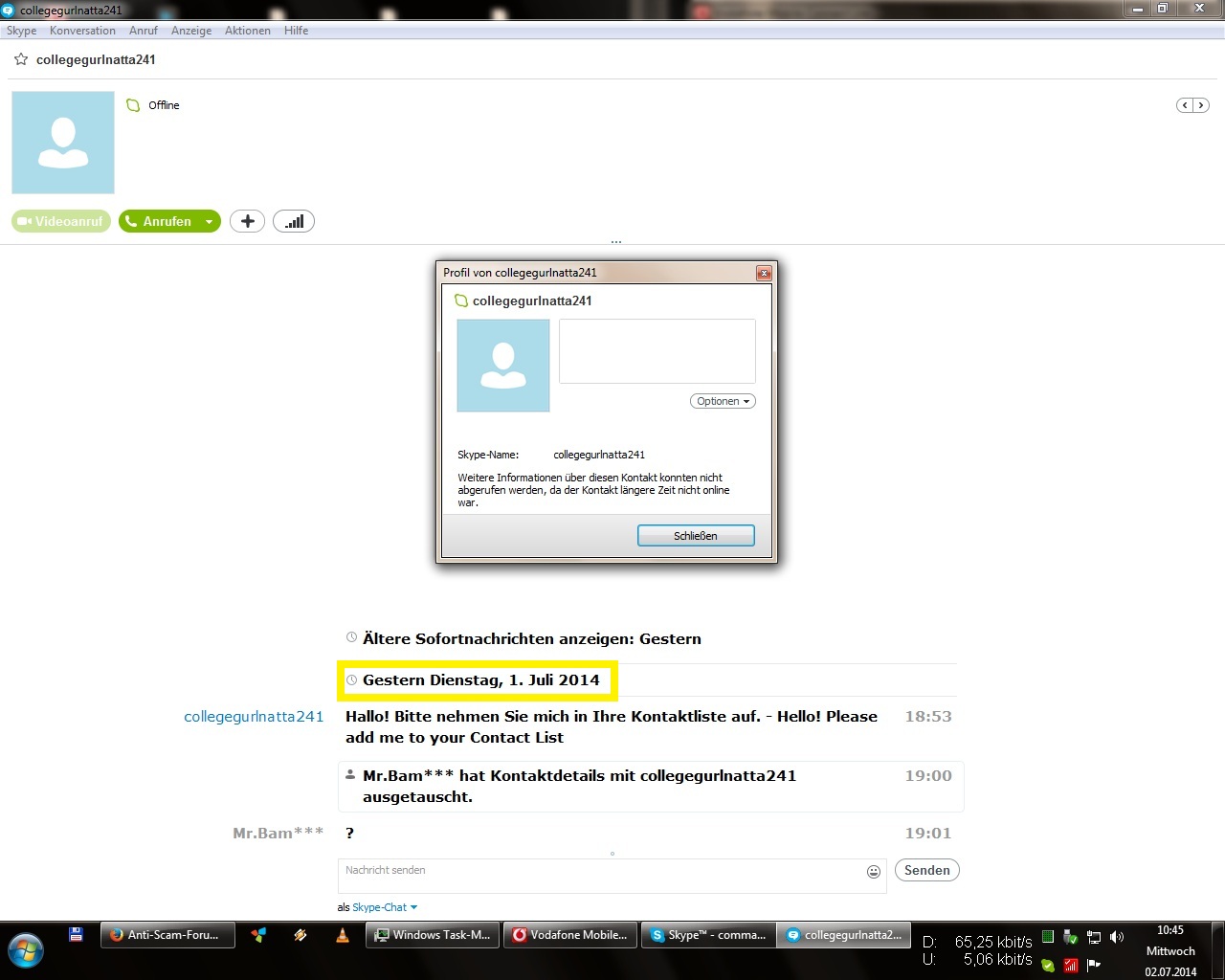This screenshot has height=980, width=1225.
Task: Open Action Center flag tray icon
Action: [x=1094, y=965]
